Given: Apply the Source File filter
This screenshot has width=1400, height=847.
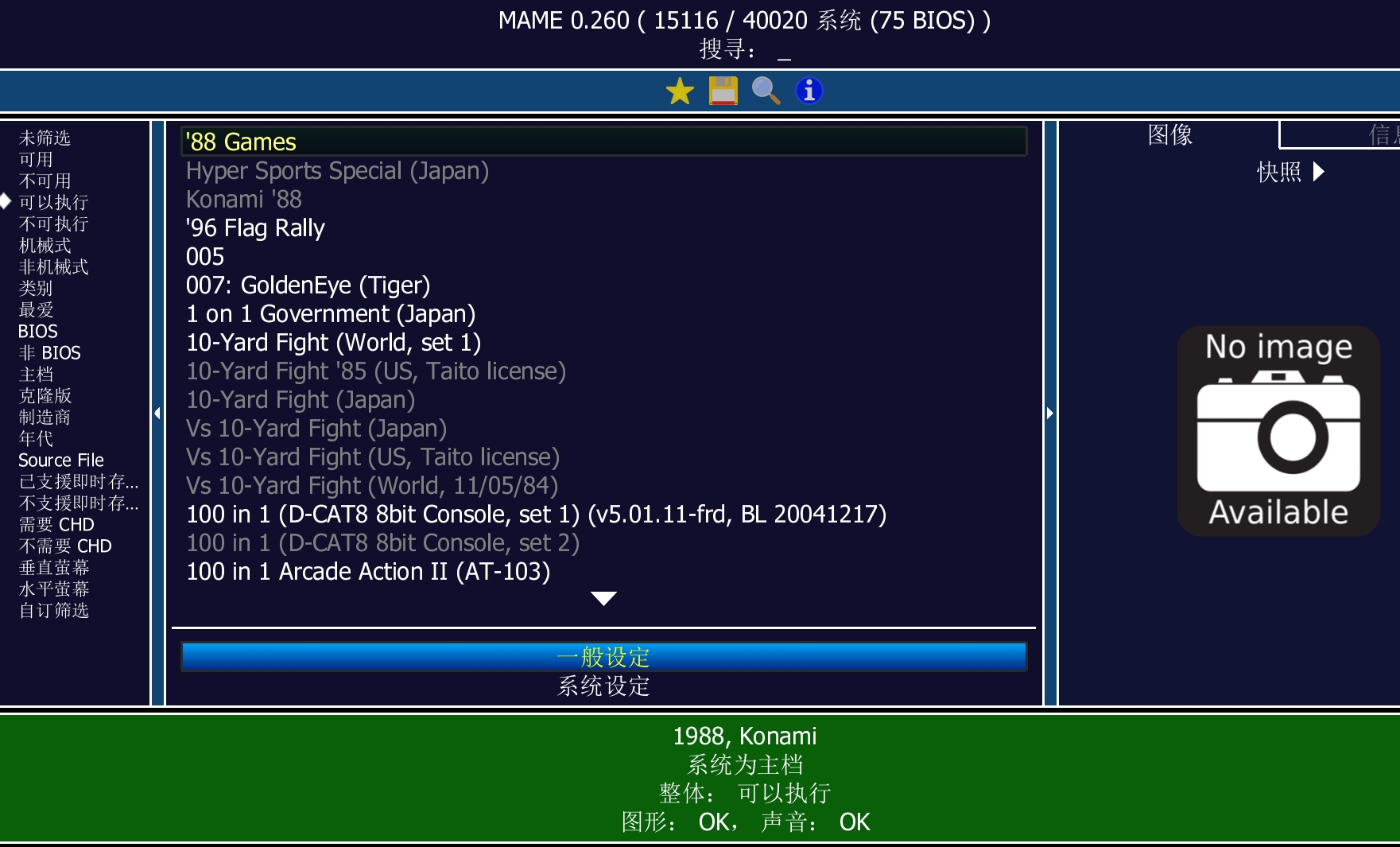Looking at the screenshot, I should [x=60, y=460].
